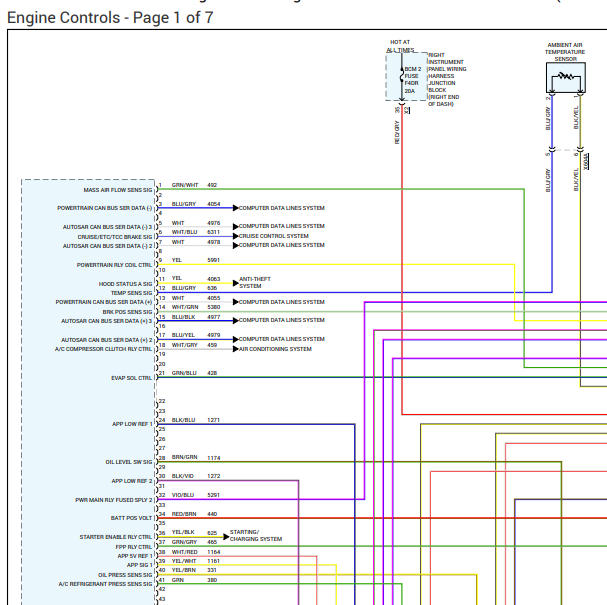
Task: Click the BLK/VIO 1272 wire label
Action: [x=196, y=476]
